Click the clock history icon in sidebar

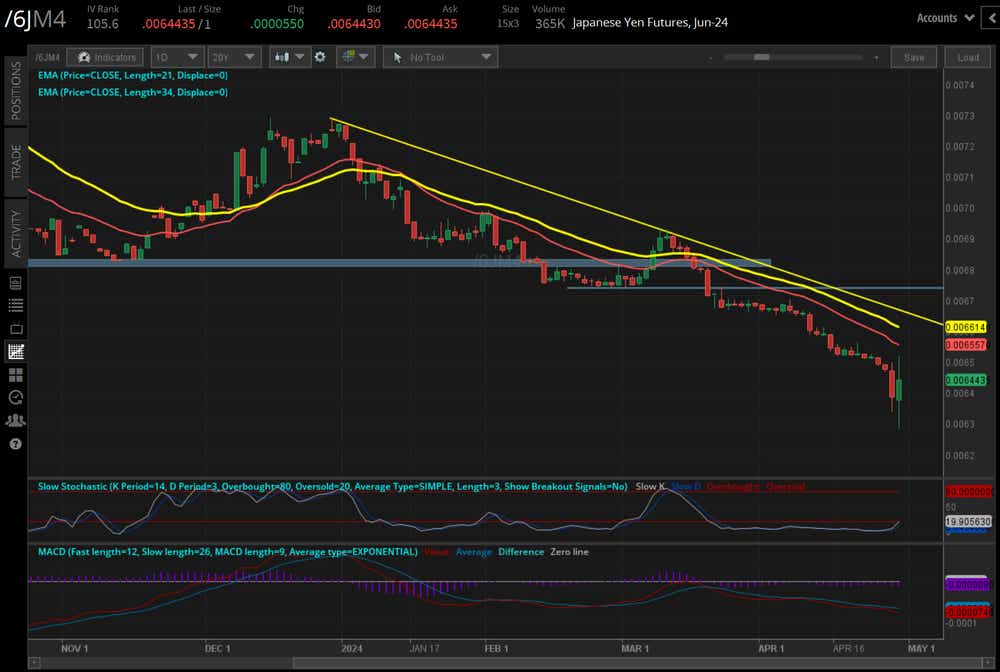[x=15, y=397]
